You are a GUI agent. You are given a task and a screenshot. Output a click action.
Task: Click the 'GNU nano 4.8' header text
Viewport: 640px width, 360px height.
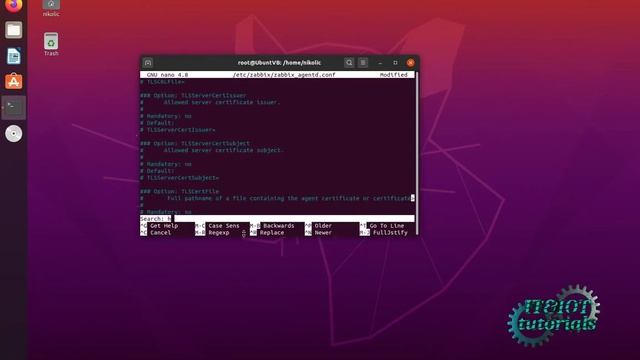pyautogui.click(x=167, y=75)
